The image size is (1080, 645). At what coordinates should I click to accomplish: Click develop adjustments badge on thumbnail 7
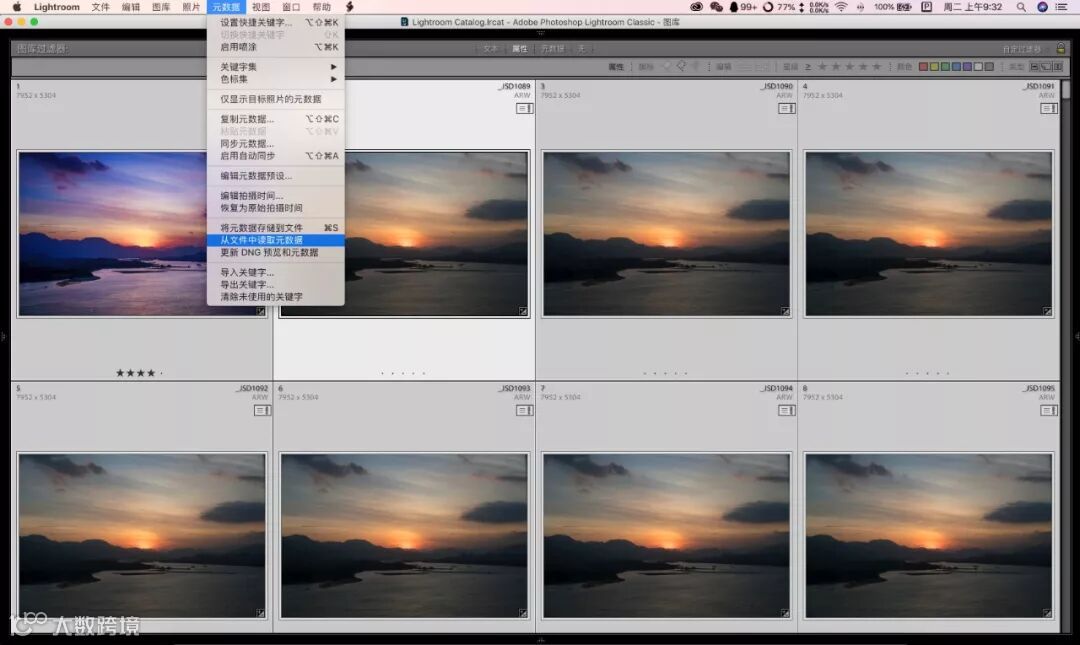click(x=785, y=613)
